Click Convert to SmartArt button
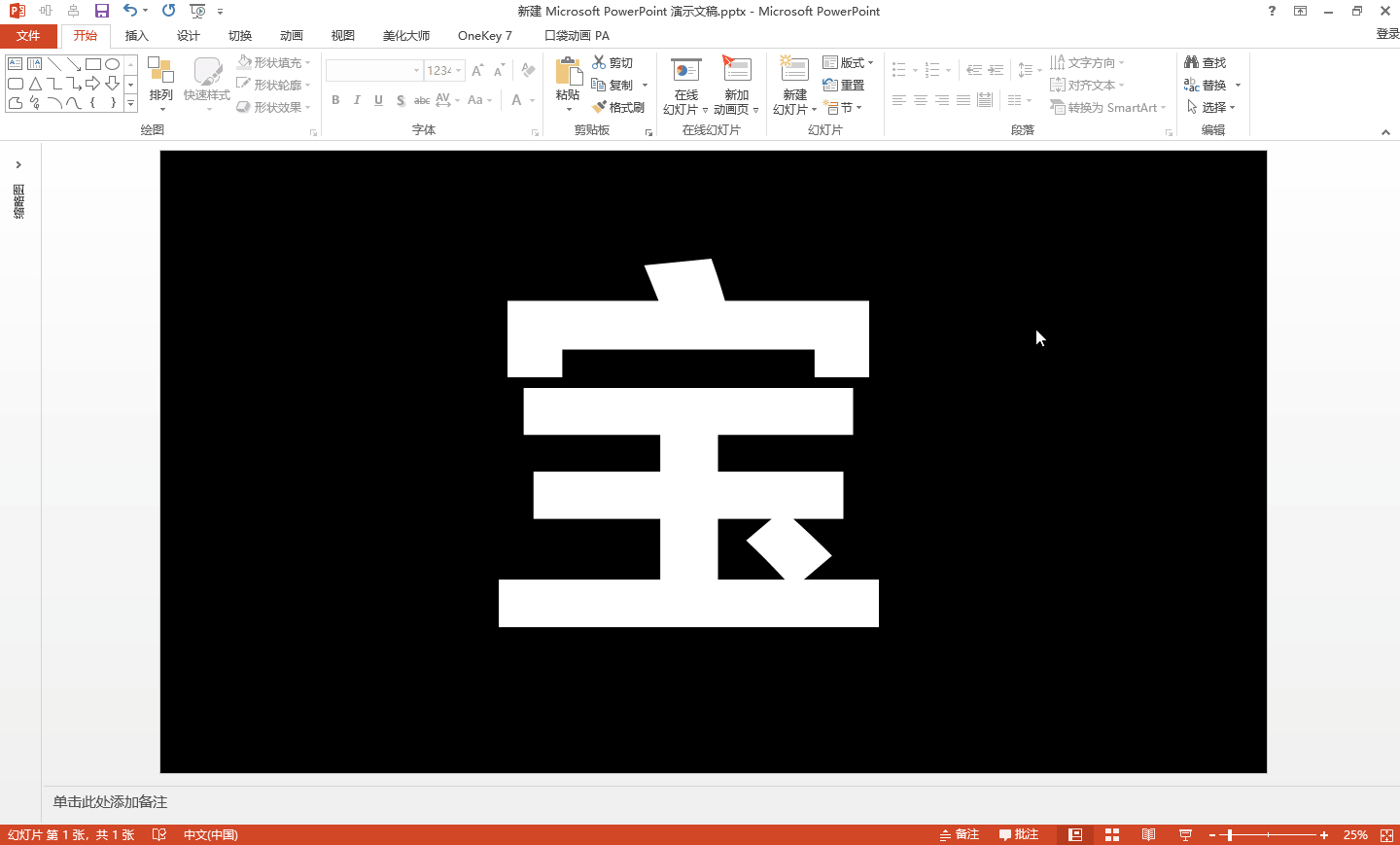The width and height of the screenshot is (1400, 845). point(1107,107)
